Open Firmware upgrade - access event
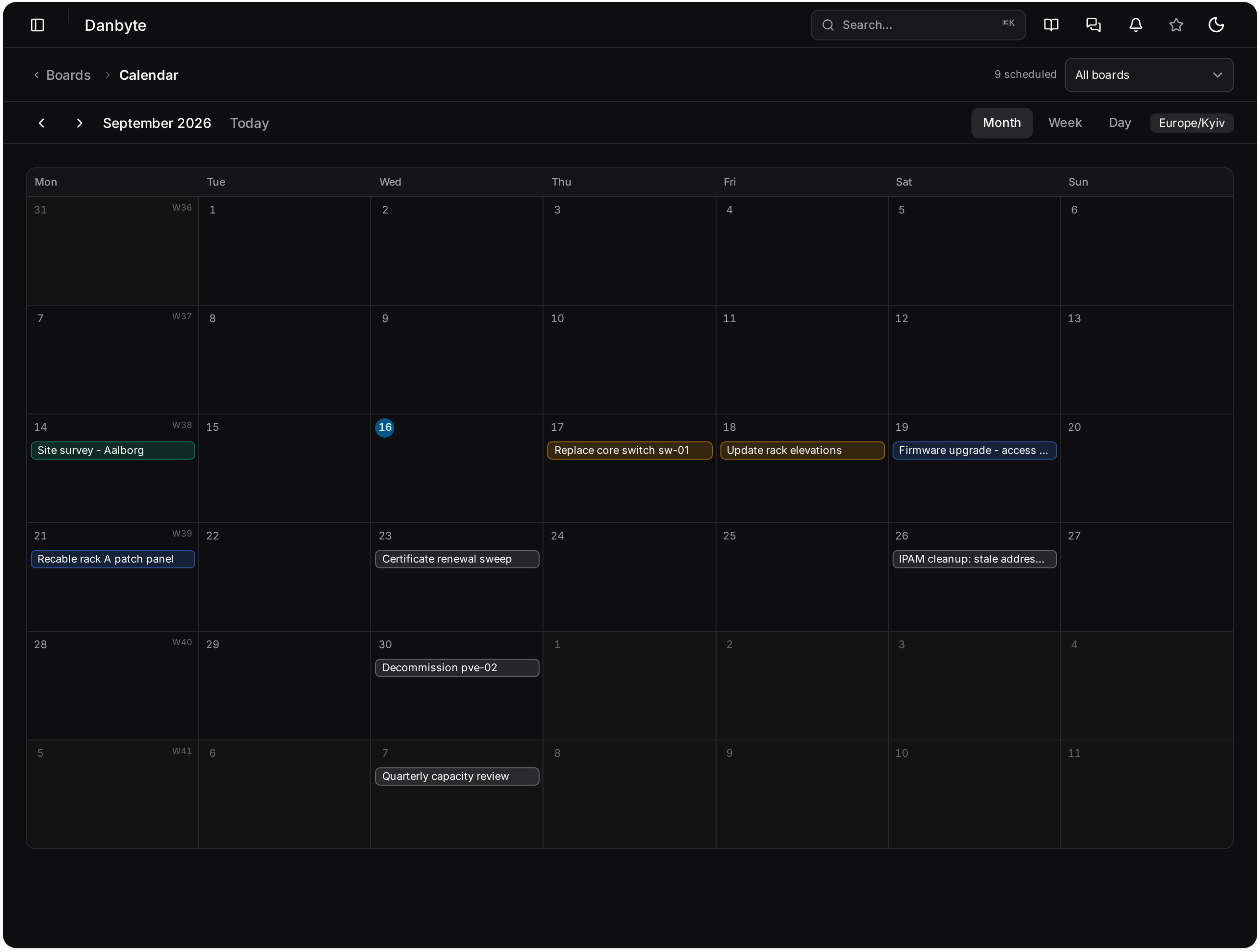This screenshot has width=1260, height=952. pos(974,450)
